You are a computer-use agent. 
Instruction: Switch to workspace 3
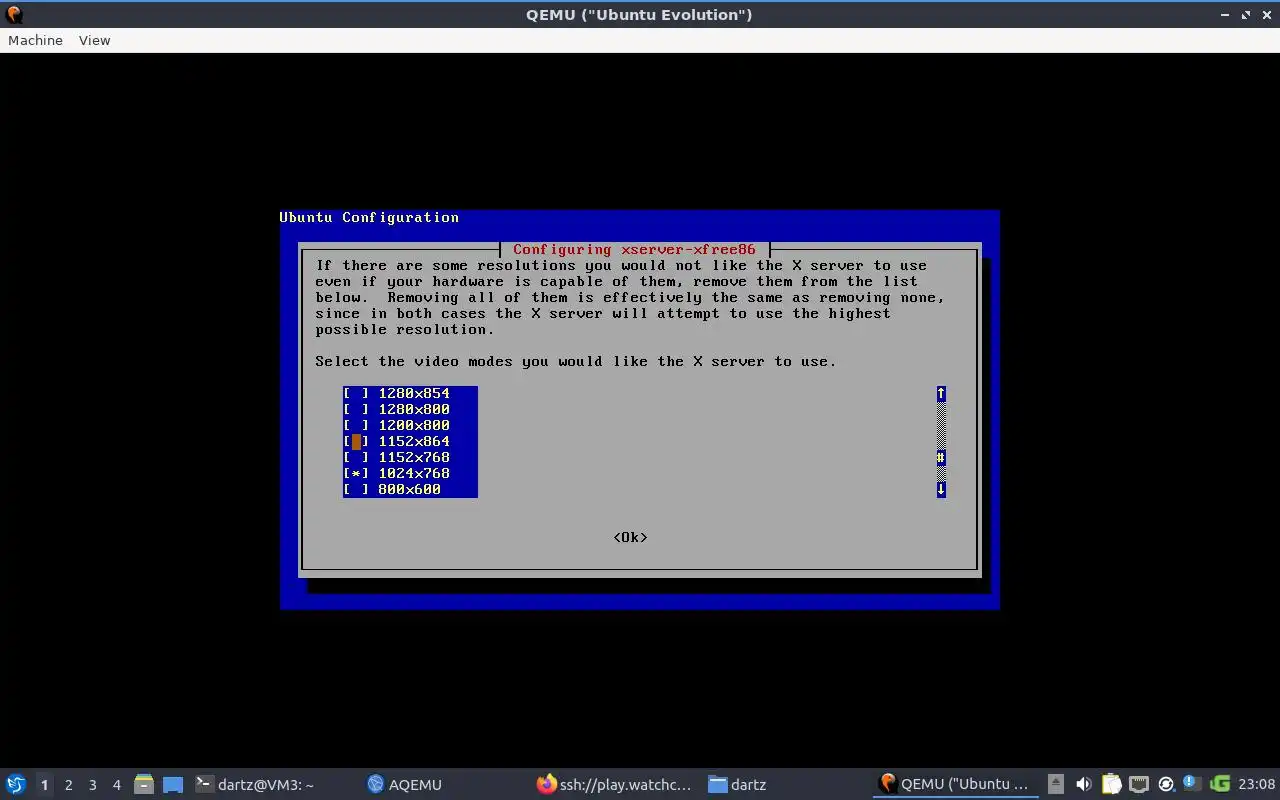(92, 785)
